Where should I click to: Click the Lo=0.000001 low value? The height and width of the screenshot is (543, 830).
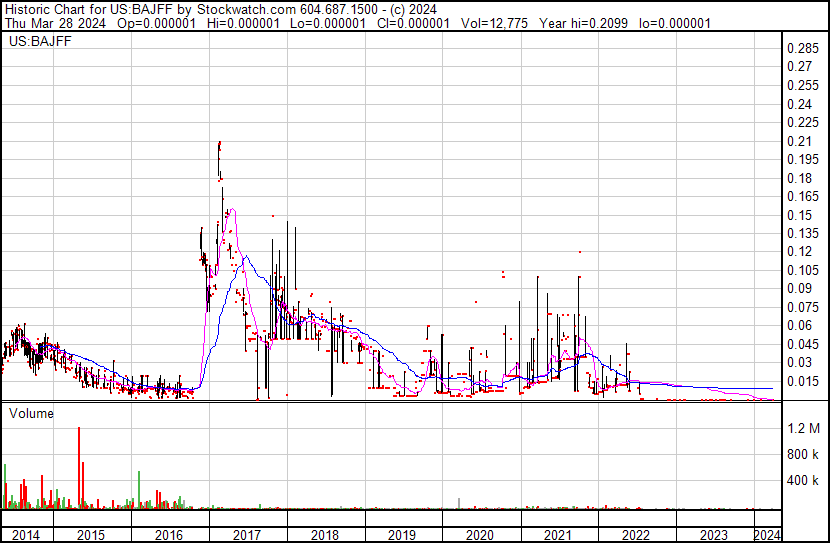(328, 23)
